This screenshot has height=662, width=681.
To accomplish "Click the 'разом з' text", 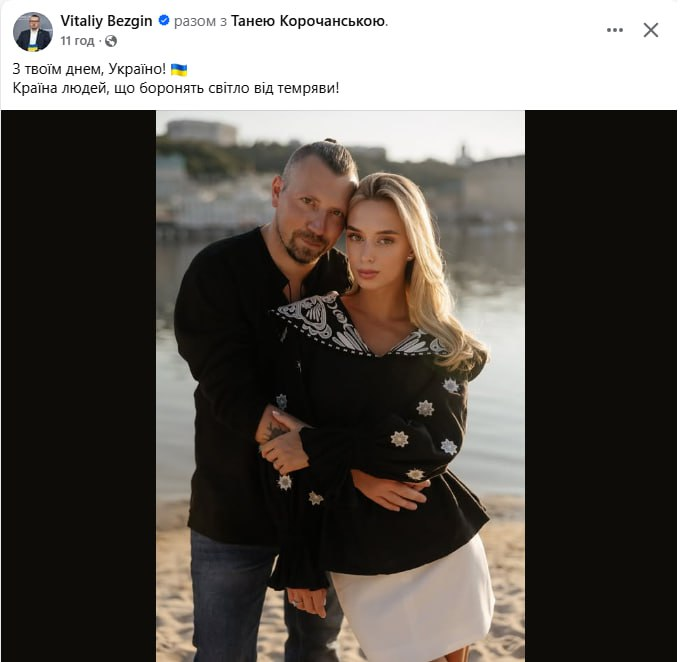I will tap(200, 21).
